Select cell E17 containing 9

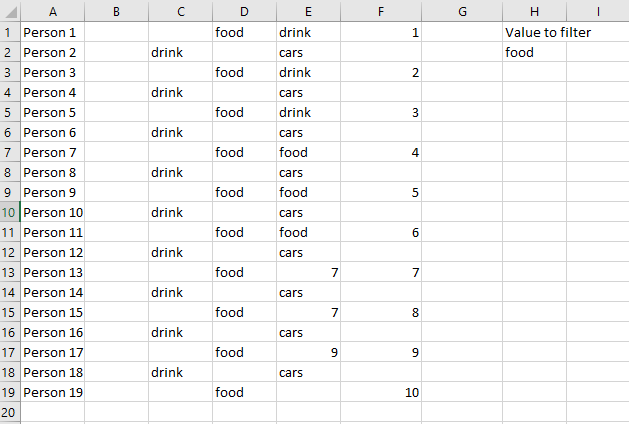(308, 352)
